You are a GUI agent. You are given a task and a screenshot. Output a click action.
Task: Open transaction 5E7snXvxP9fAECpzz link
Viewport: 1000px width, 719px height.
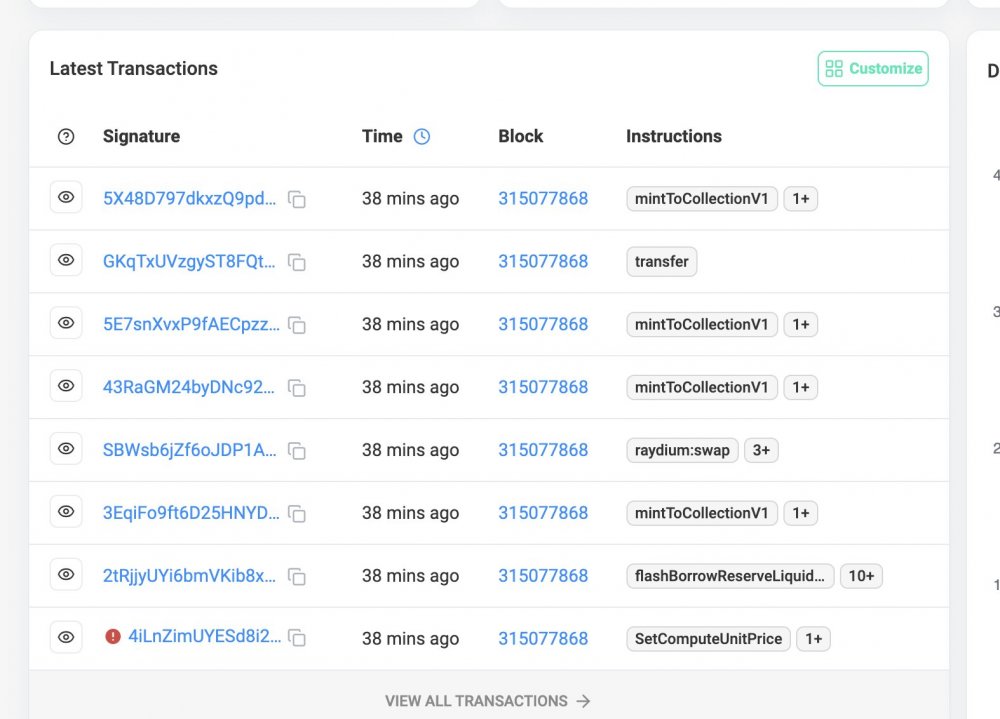(191, 324)
